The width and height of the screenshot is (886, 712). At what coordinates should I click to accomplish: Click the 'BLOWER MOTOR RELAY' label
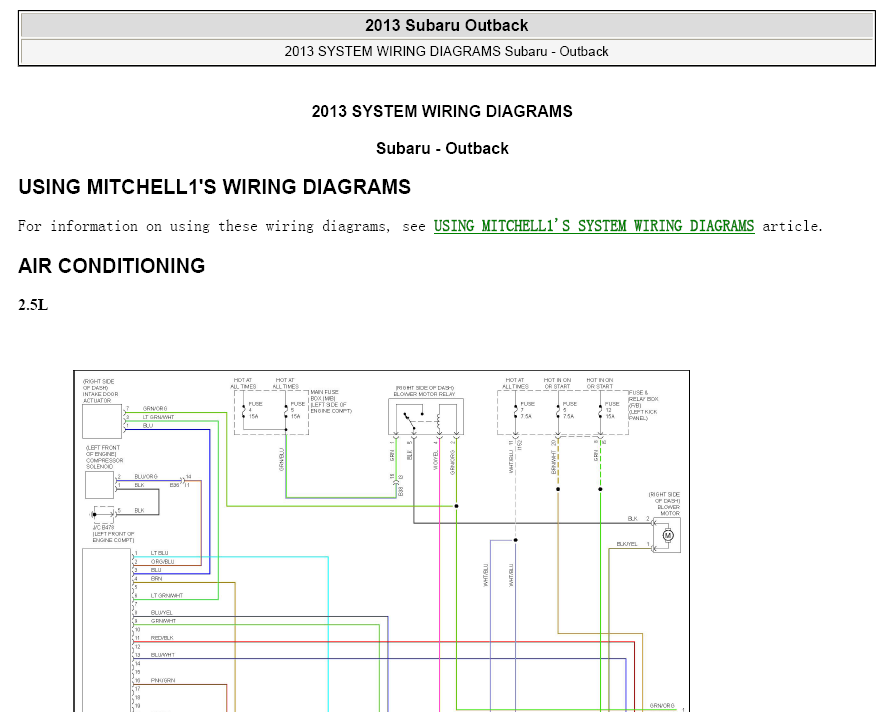tap(424, 394)
